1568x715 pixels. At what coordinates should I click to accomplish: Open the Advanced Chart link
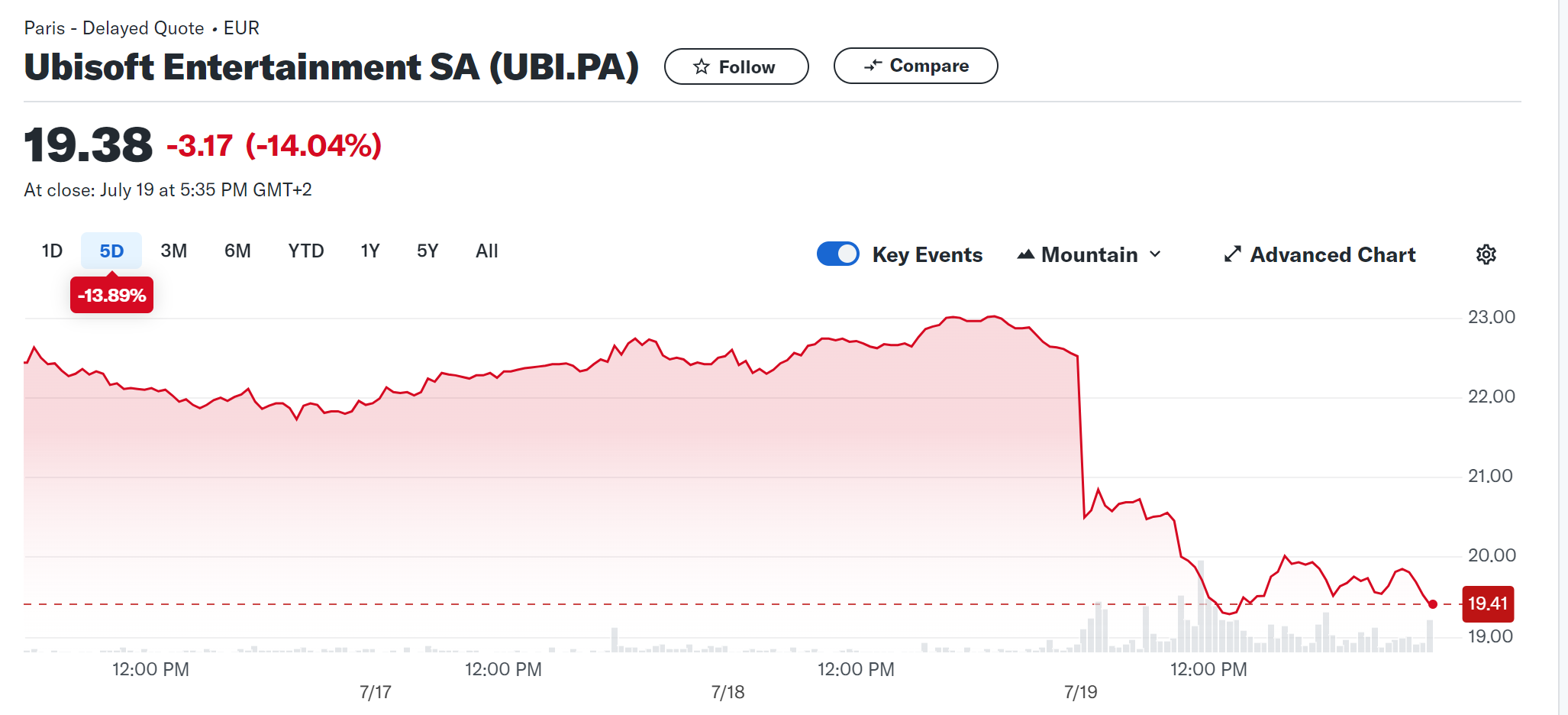coord(1332,254)
